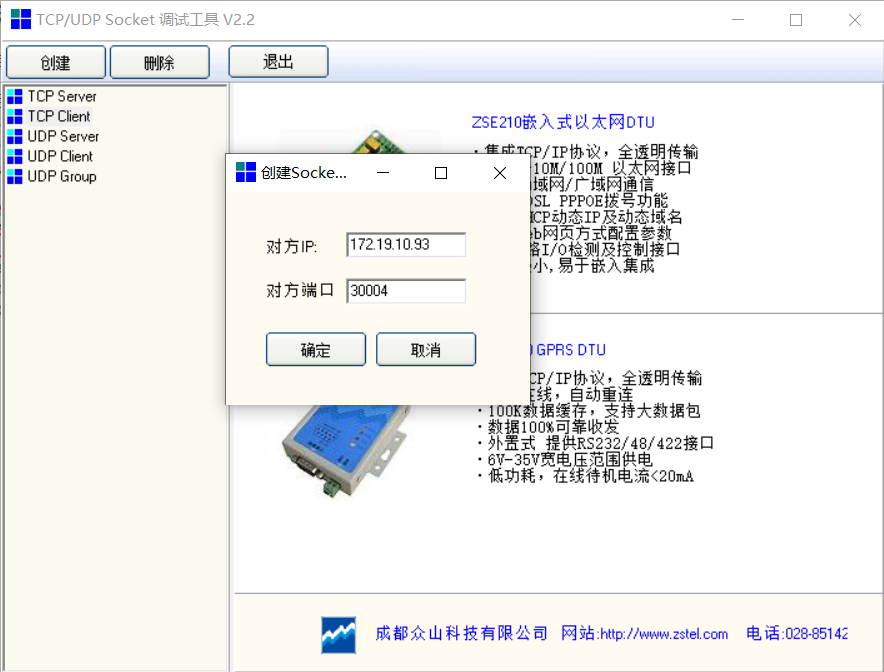Viewport: 884px width, 672px height.
Task: Open the ZSE210嵌入式以太网DTU link
Action: 563,122
